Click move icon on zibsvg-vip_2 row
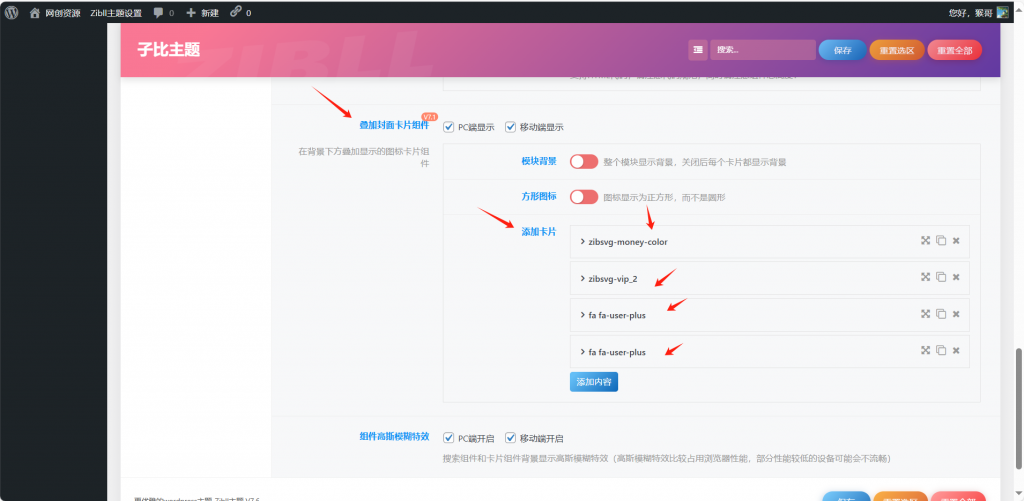1024x501 pixels. tap(925, 277)
